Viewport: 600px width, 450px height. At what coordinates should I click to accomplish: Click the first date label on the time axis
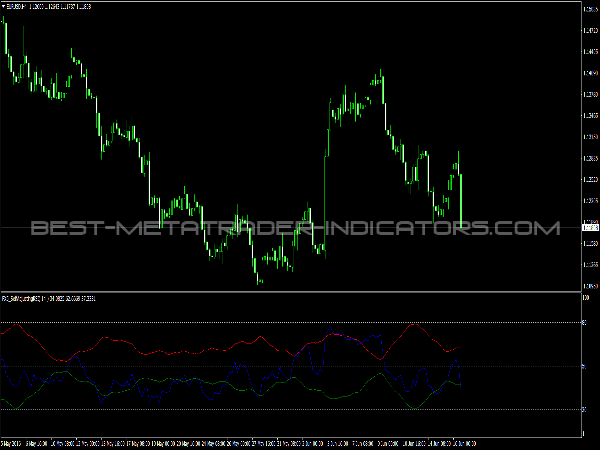11,444
